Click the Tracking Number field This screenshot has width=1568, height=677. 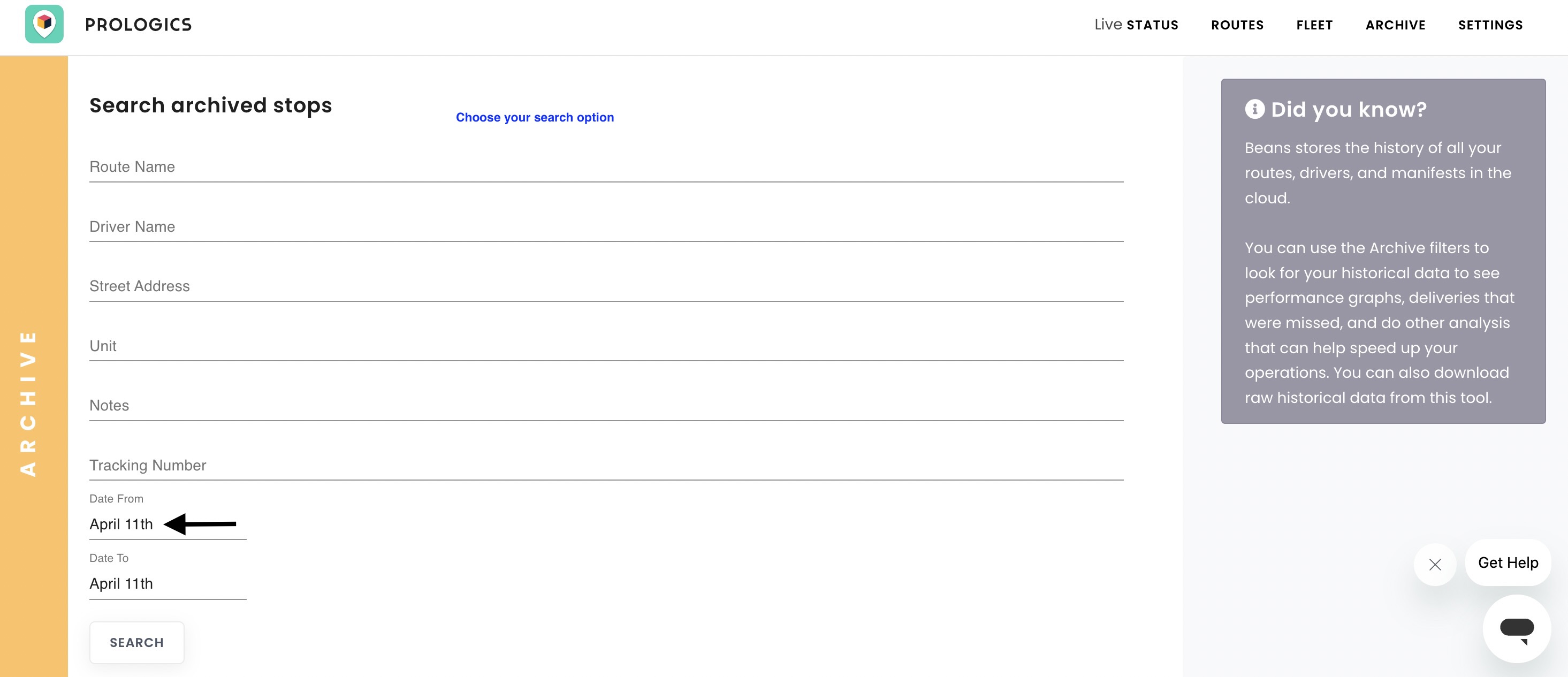click(606, 465)
